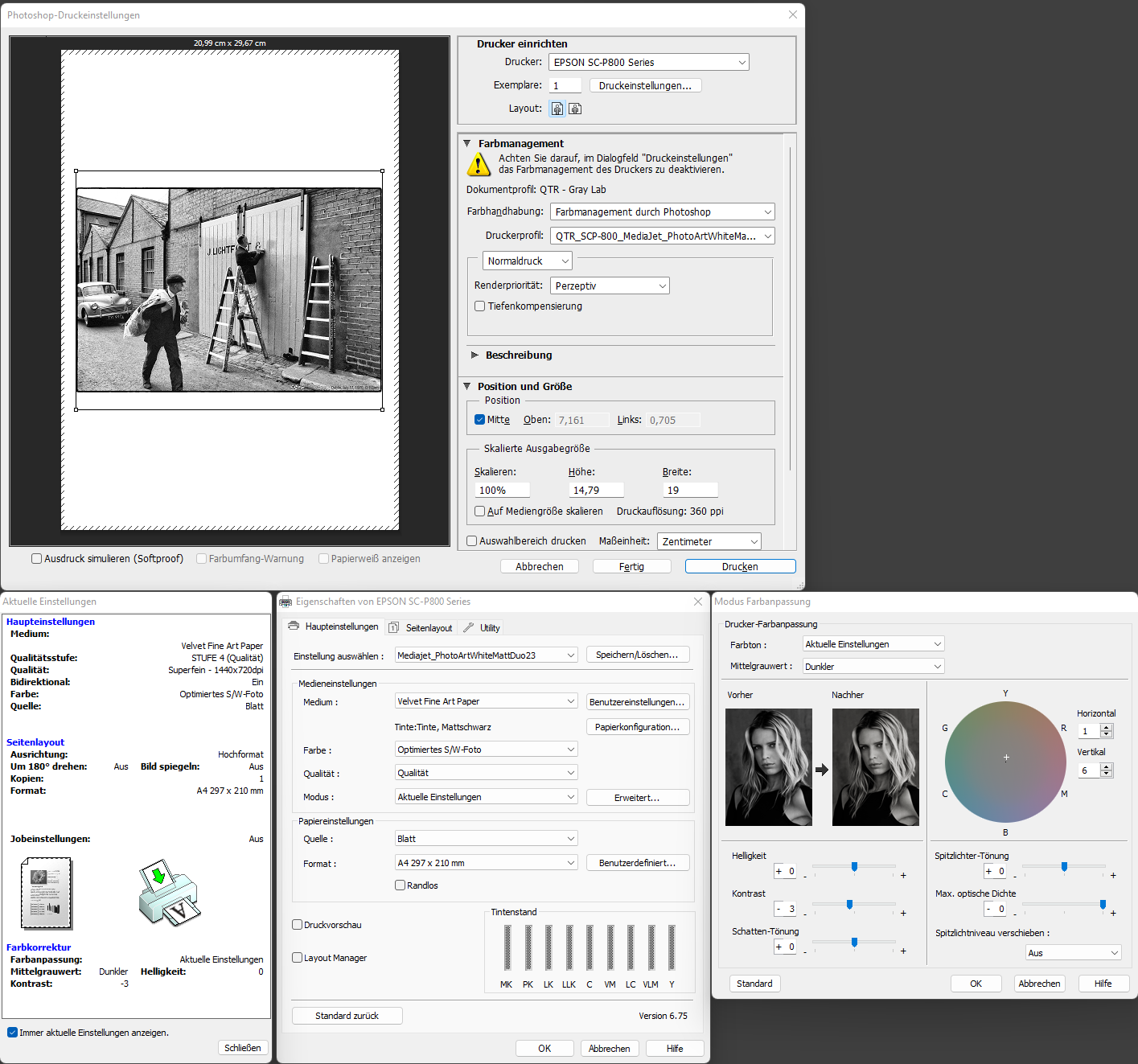Click the Drucken button
The width and height of the screenshot is (1138, 1064).
(740, 567)
